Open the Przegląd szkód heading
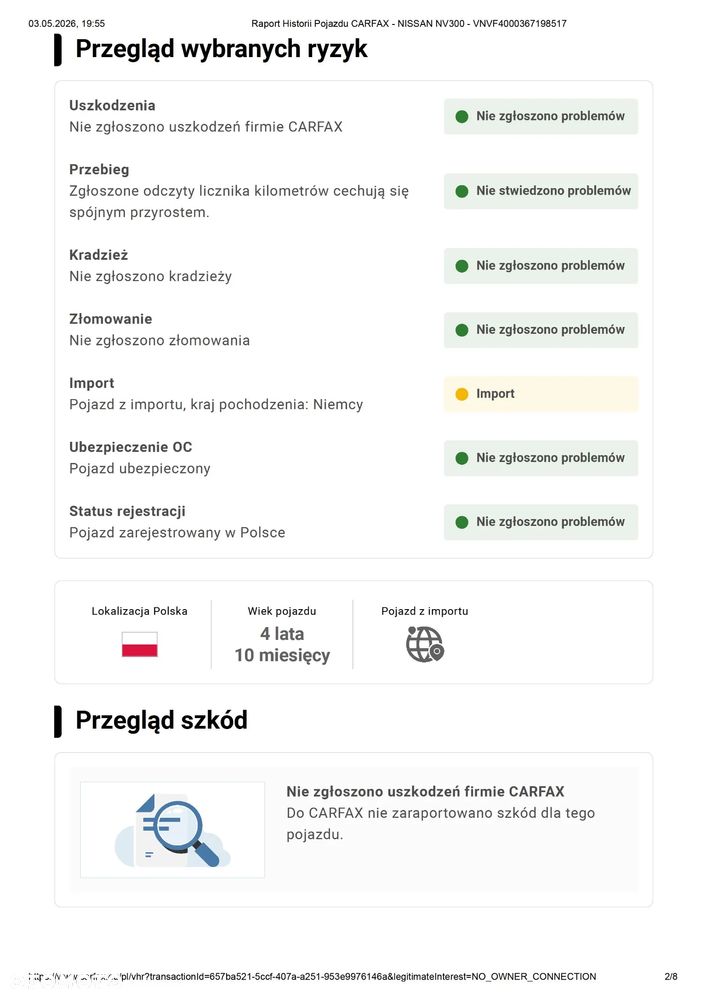 tap(161, 720)
